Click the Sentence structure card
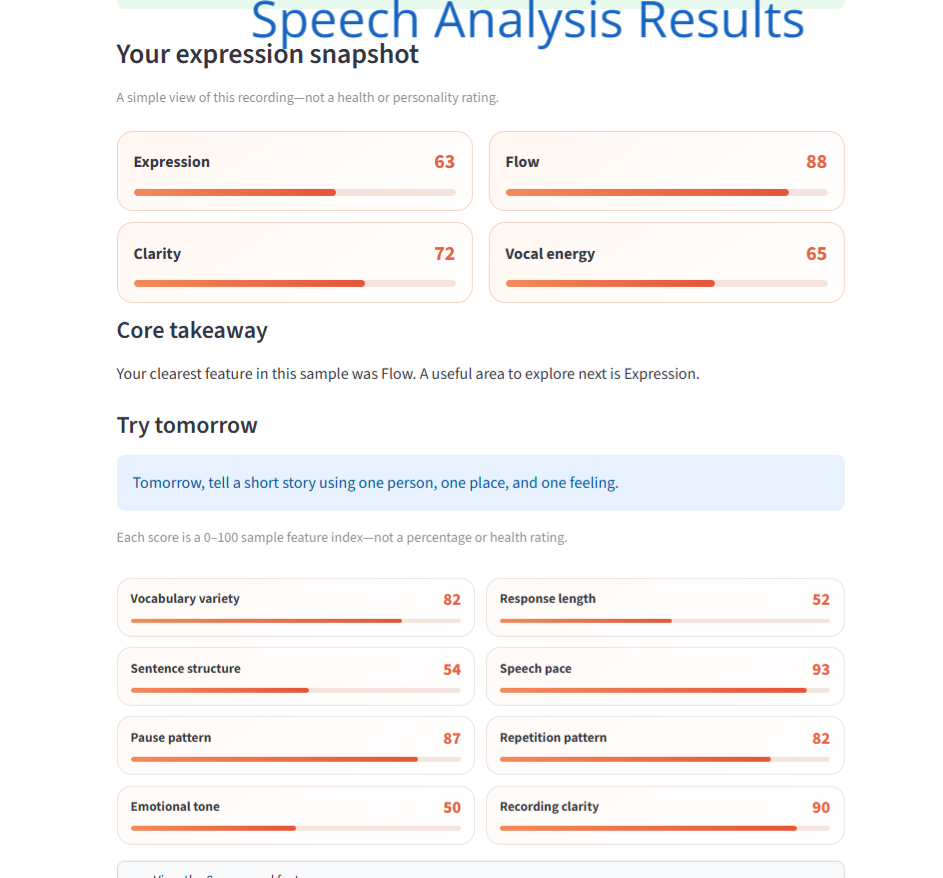Viewport: 943px width, 878px height. (x=295, y=677)
